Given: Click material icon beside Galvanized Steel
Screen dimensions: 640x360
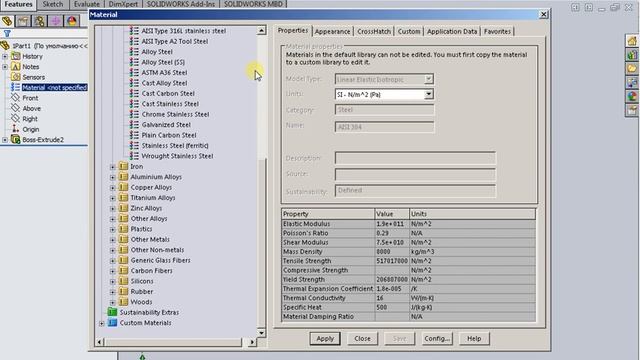Looking at the screenshot, I should (x=134, y=124).
